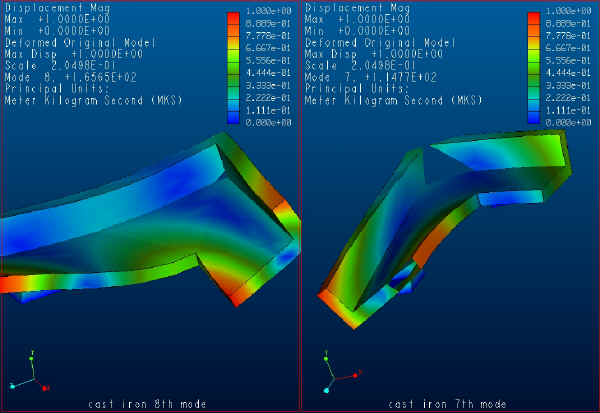Click legend value 6.667e-01 in 7th mode view
Image resolution: width=600 pixels, height=413 pixels.
(568, 48)
